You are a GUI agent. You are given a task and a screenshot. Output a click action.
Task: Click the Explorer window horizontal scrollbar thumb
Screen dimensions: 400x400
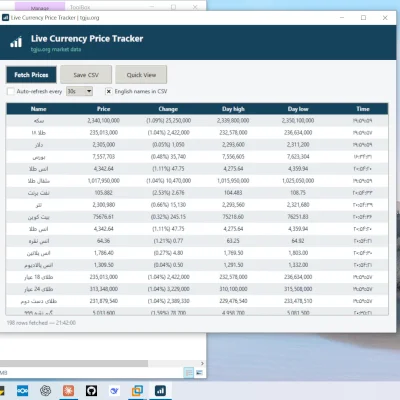pos(74,363)
